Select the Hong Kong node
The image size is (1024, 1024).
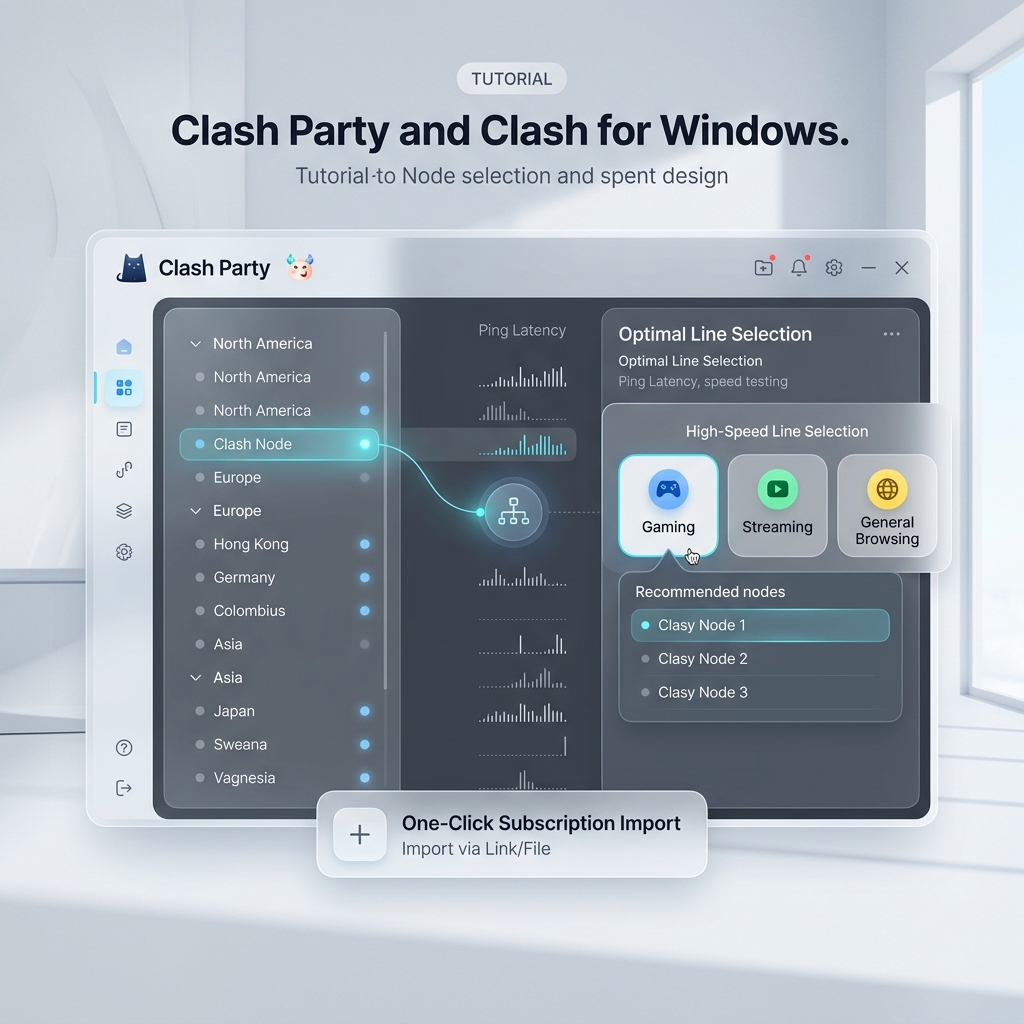click(280, 544)
